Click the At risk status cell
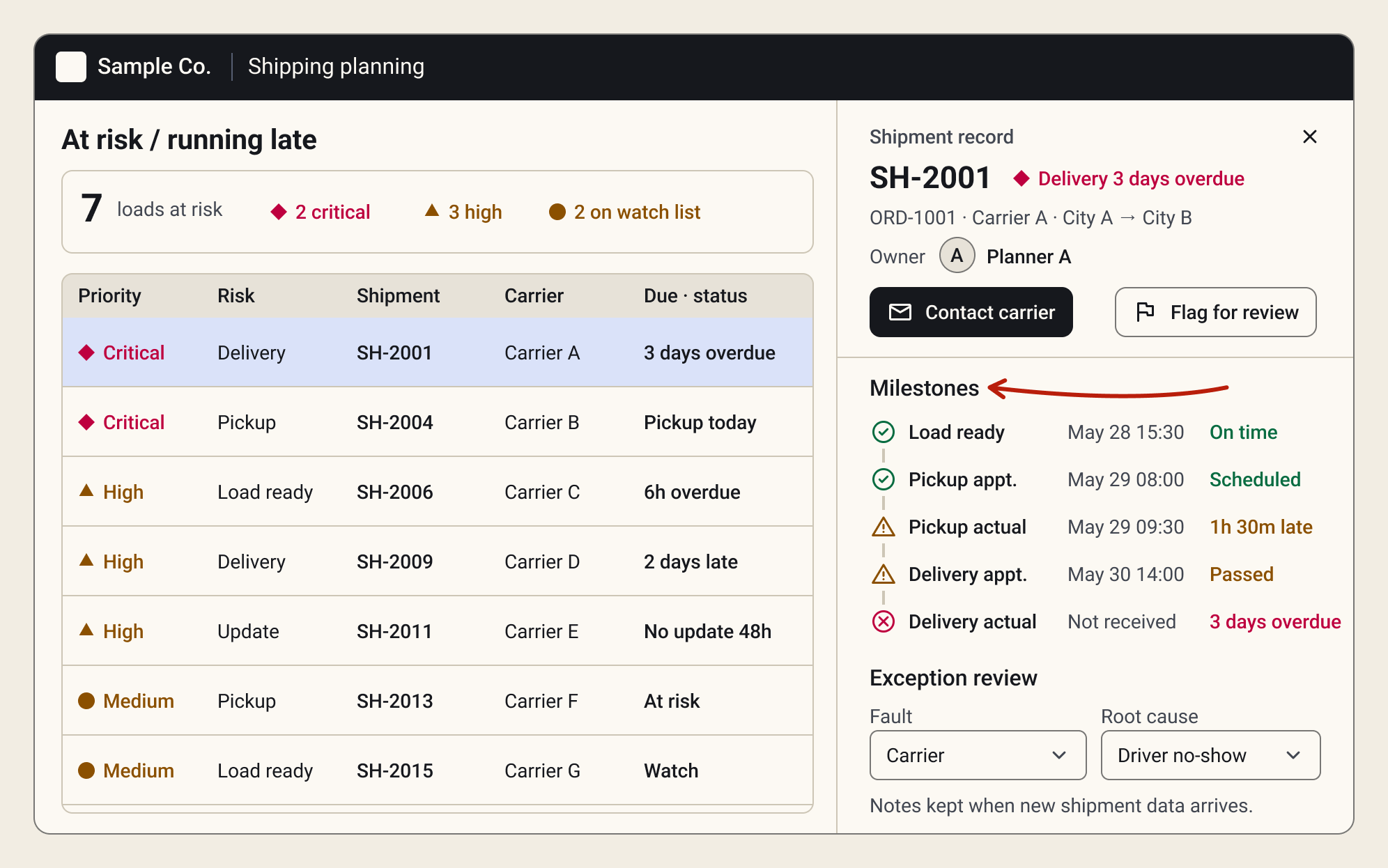 [x=672, y=701]
